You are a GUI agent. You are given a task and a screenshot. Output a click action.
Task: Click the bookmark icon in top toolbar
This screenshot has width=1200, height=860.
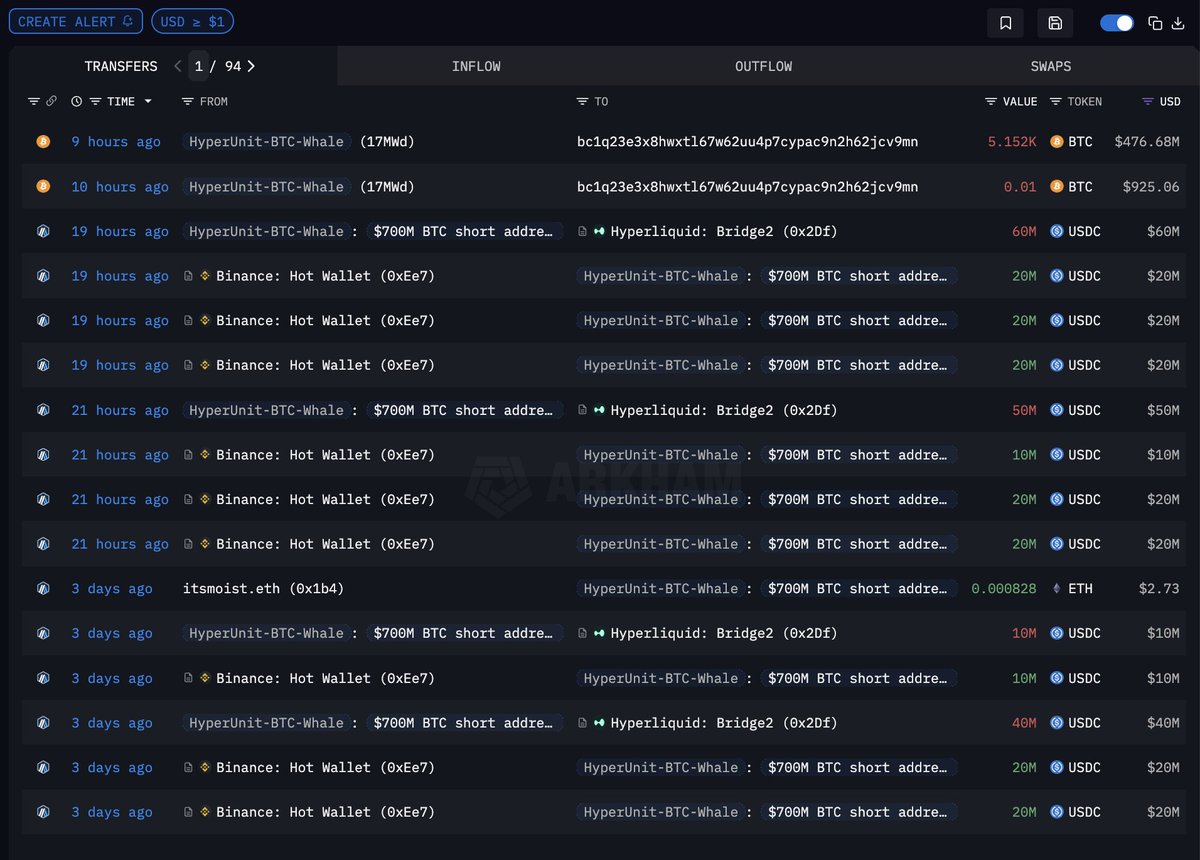click(x=1005, y=23)
